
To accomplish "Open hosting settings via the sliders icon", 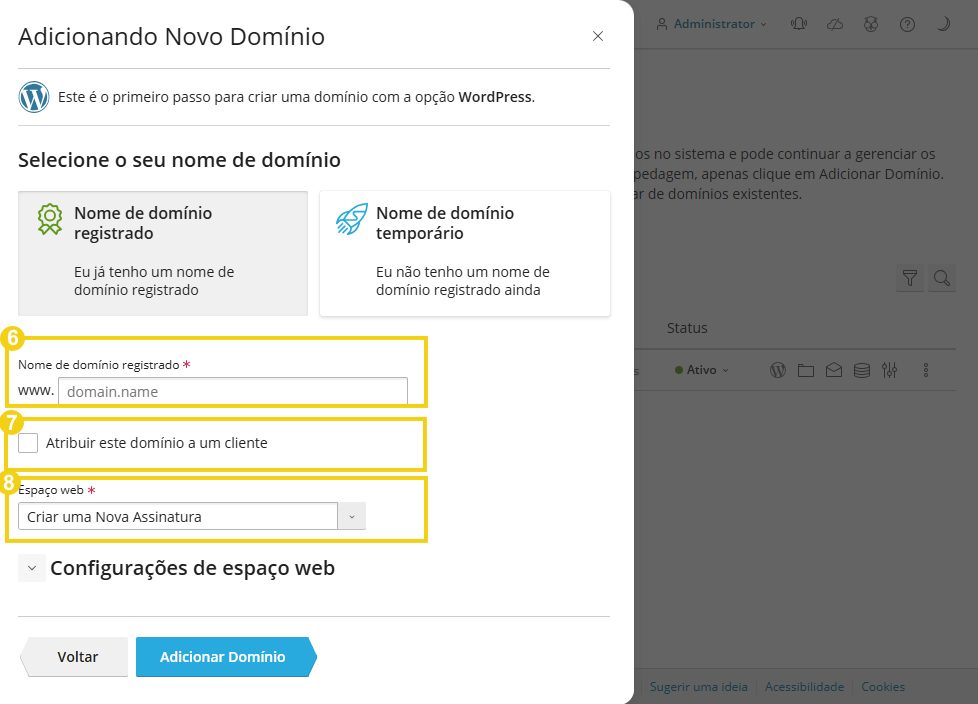I will tap(890, 370).
